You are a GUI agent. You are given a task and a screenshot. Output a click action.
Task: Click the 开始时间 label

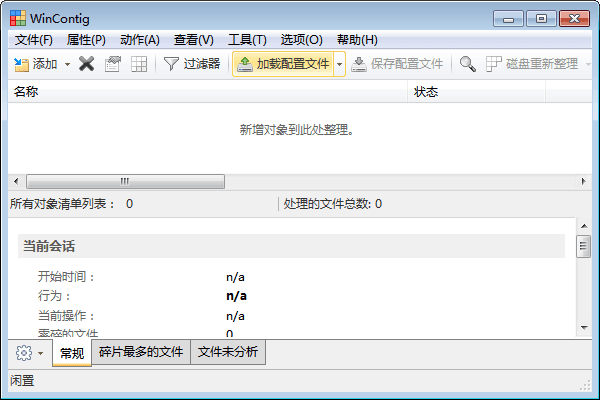click(65, 277)
